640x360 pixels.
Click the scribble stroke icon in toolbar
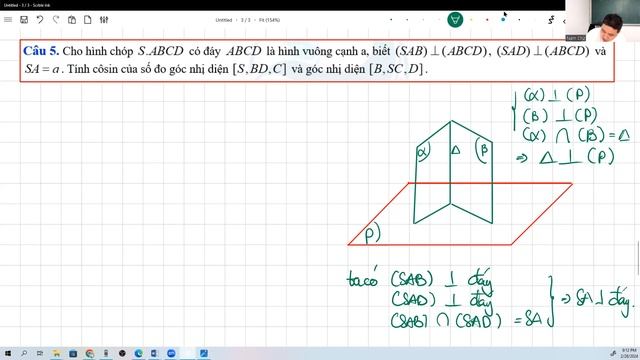551,20
